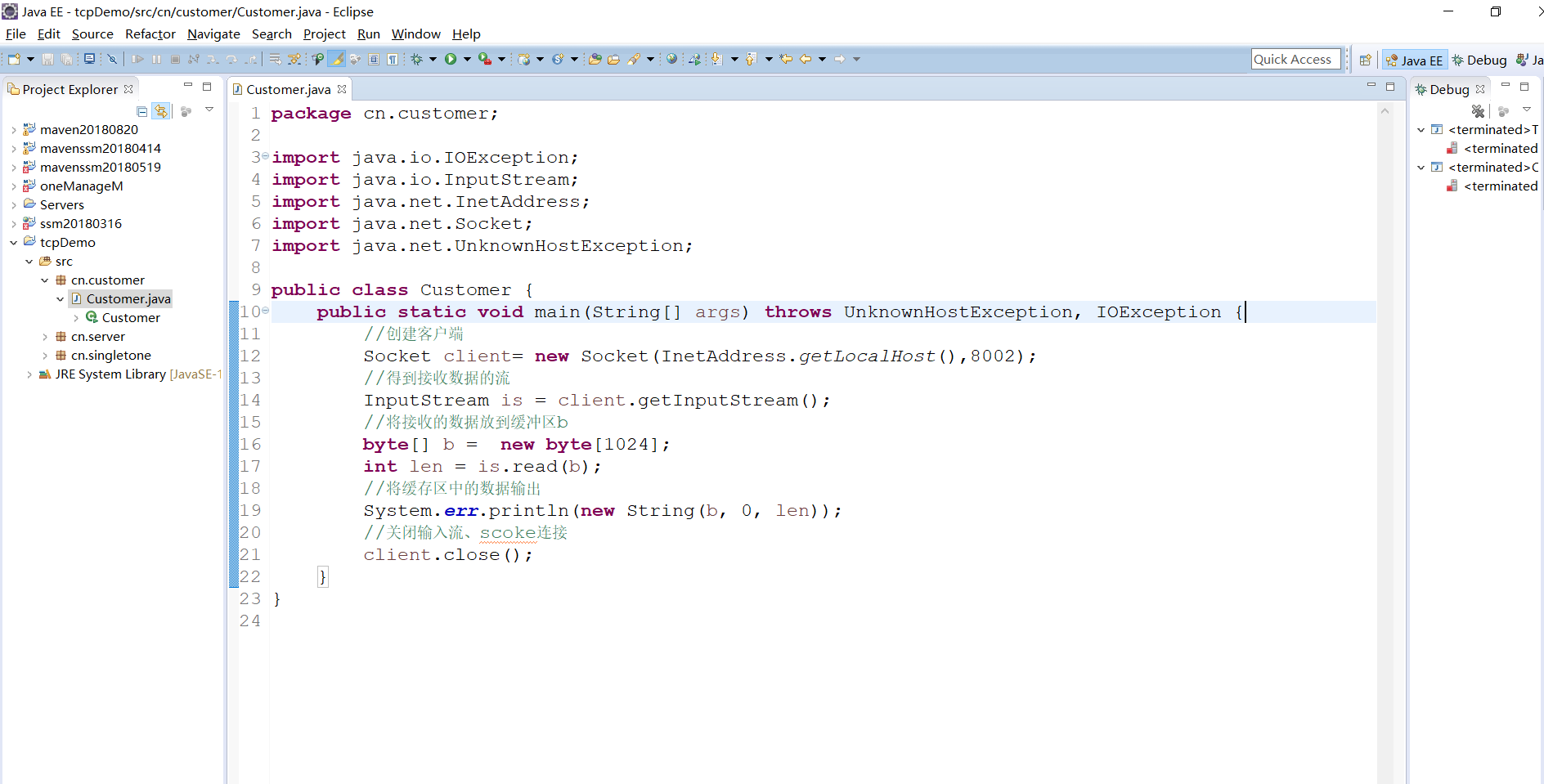This screenshot has height=784, width=1544.
Task: Open the New wizard dropdown arrow
Action: pyautogui.click(x=30, y=59)
